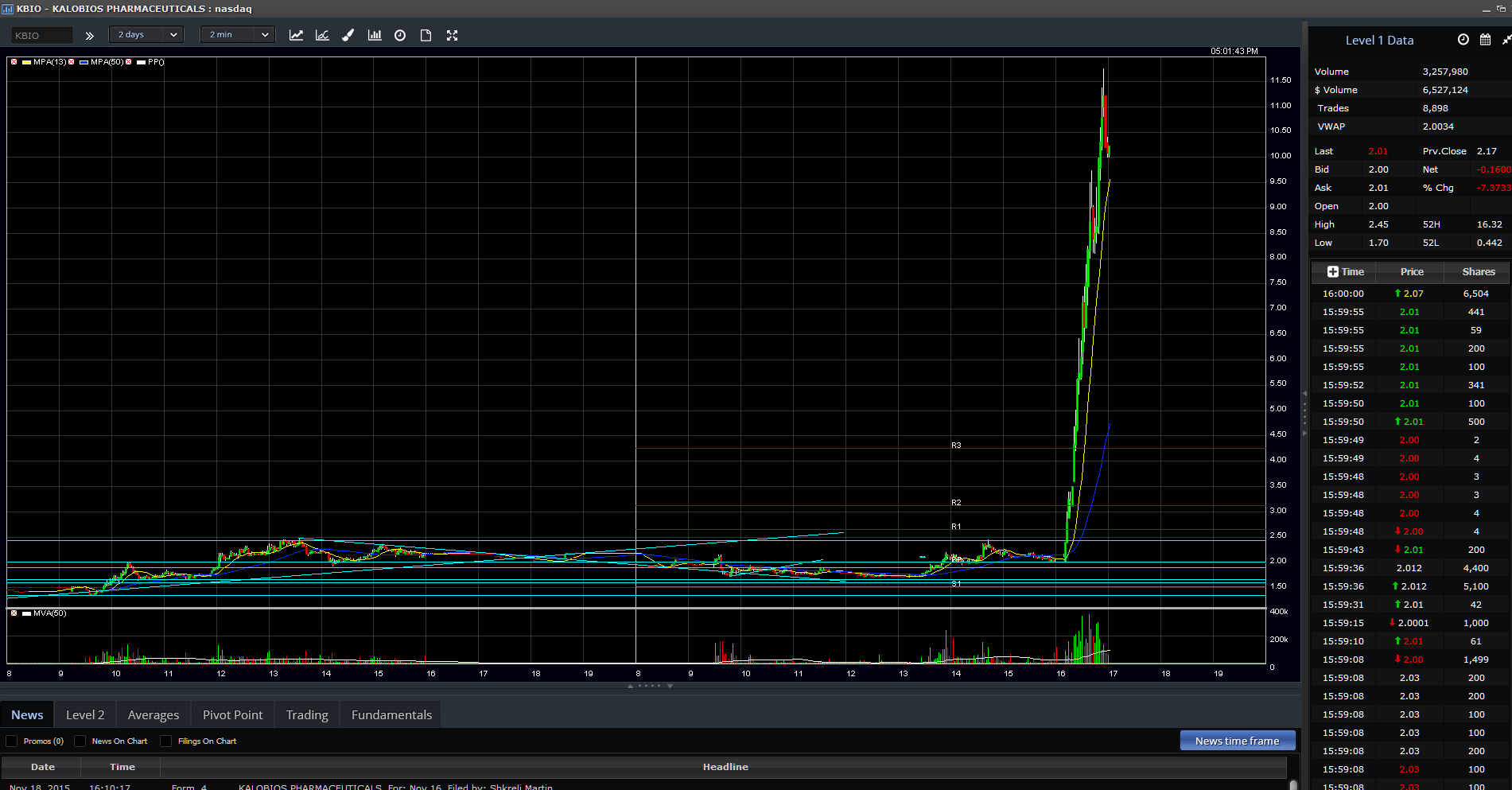Expand chart to fullscreen
1512x790 pixels.
click(x=452, y=35)
